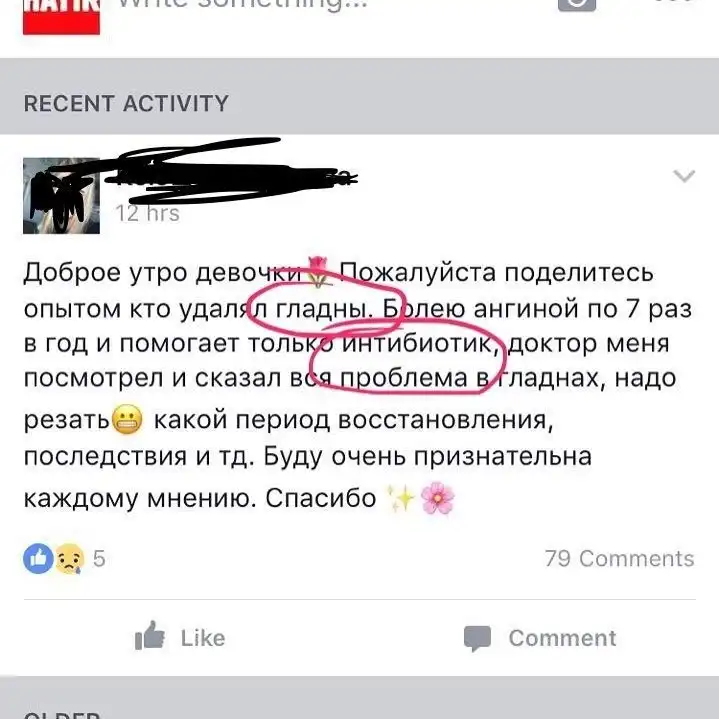Image resolution: width=719 pixels, height=719 pixels.
Task: Select the RECENT ACTIVITY section header
Action: [x=126, y=103]
